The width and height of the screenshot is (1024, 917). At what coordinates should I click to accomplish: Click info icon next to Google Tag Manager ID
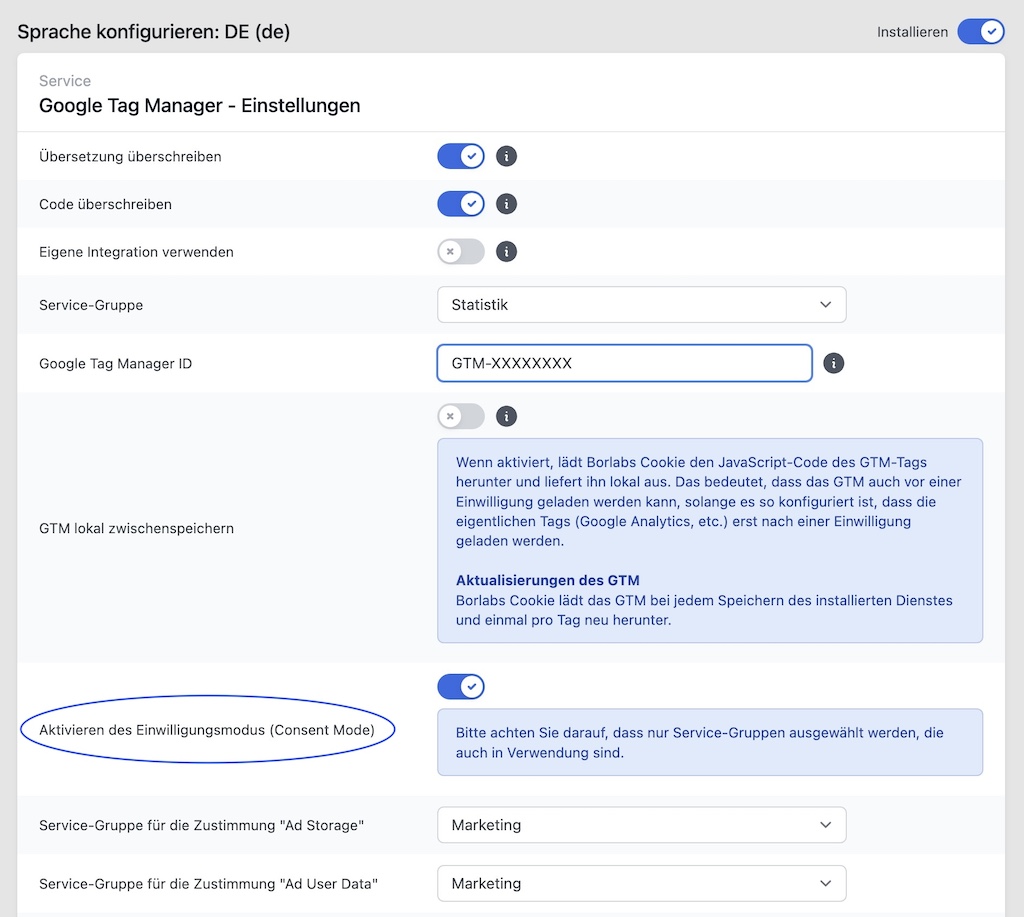point(833,363)
